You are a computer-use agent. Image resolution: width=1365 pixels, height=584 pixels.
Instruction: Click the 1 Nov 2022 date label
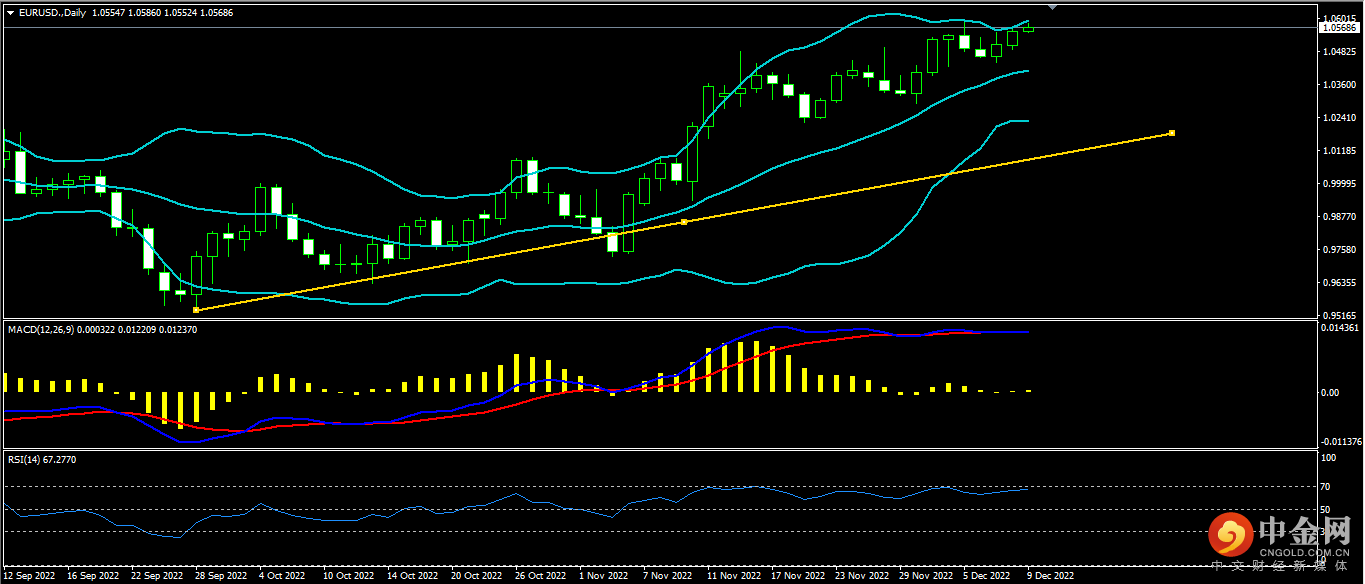pyautogui.click(x=605, y=576)
